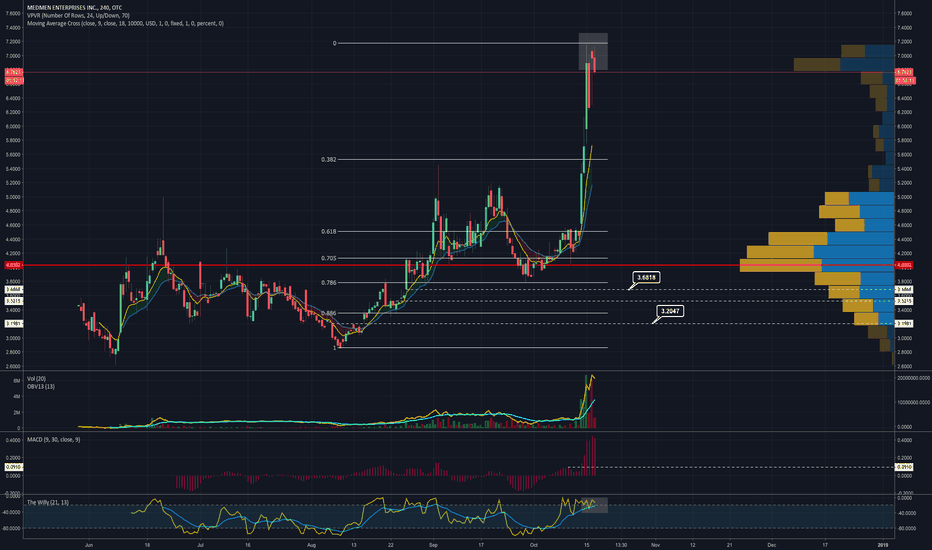Image resolution: width=932 pixels, height=550 pixels.
Task: Select the 3.2047 price callout
Action: [670, 312]
